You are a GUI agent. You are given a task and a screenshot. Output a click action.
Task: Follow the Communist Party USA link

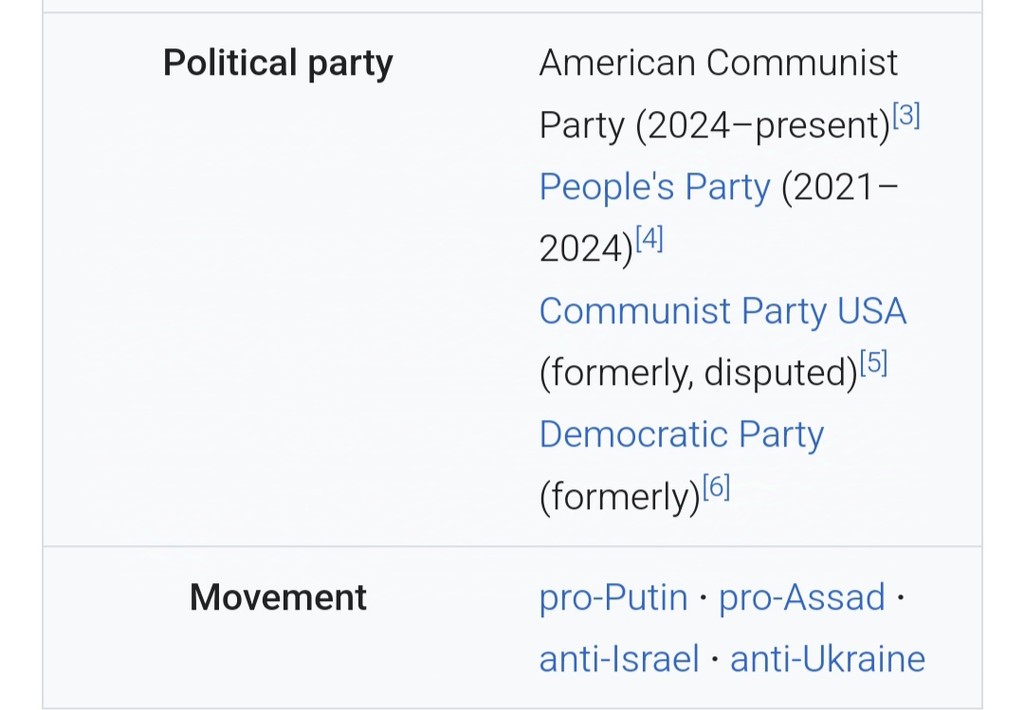tap(722, 311)
